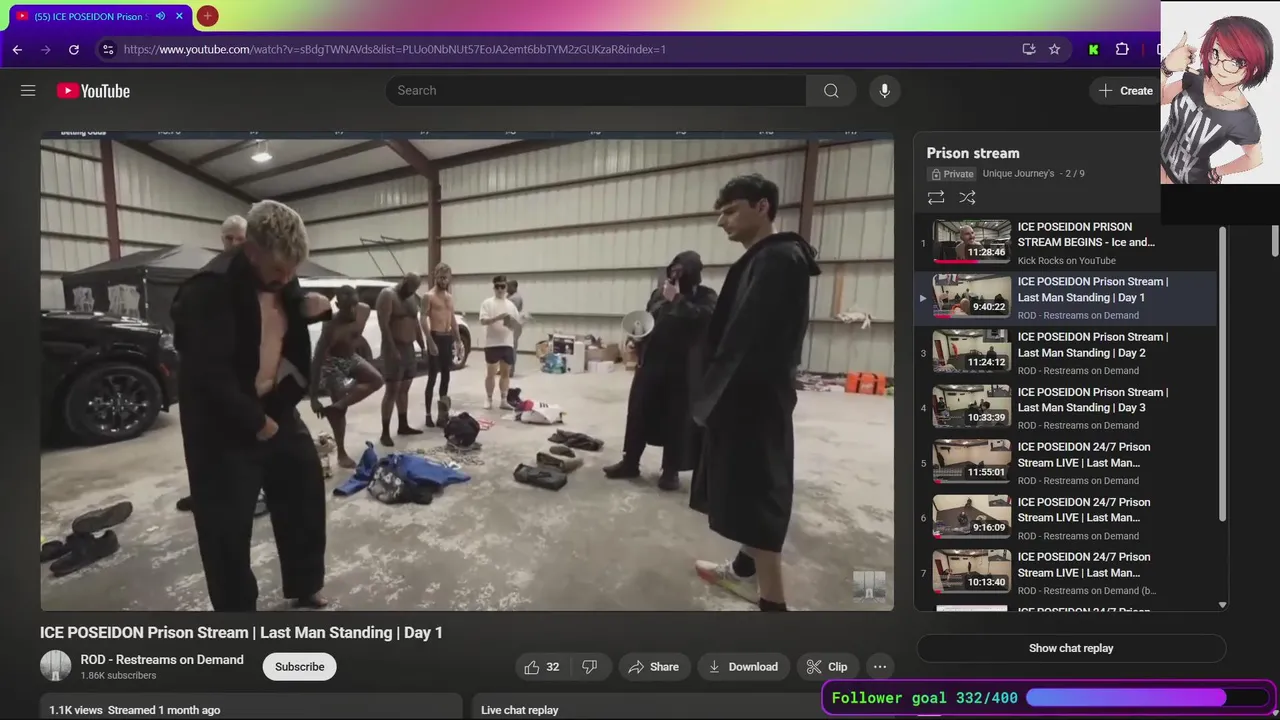Image resolution: width=1280 pixels, height=720 pixels.
Task: Dislike the video with thumbs down
Action: (x=590, y=667)
